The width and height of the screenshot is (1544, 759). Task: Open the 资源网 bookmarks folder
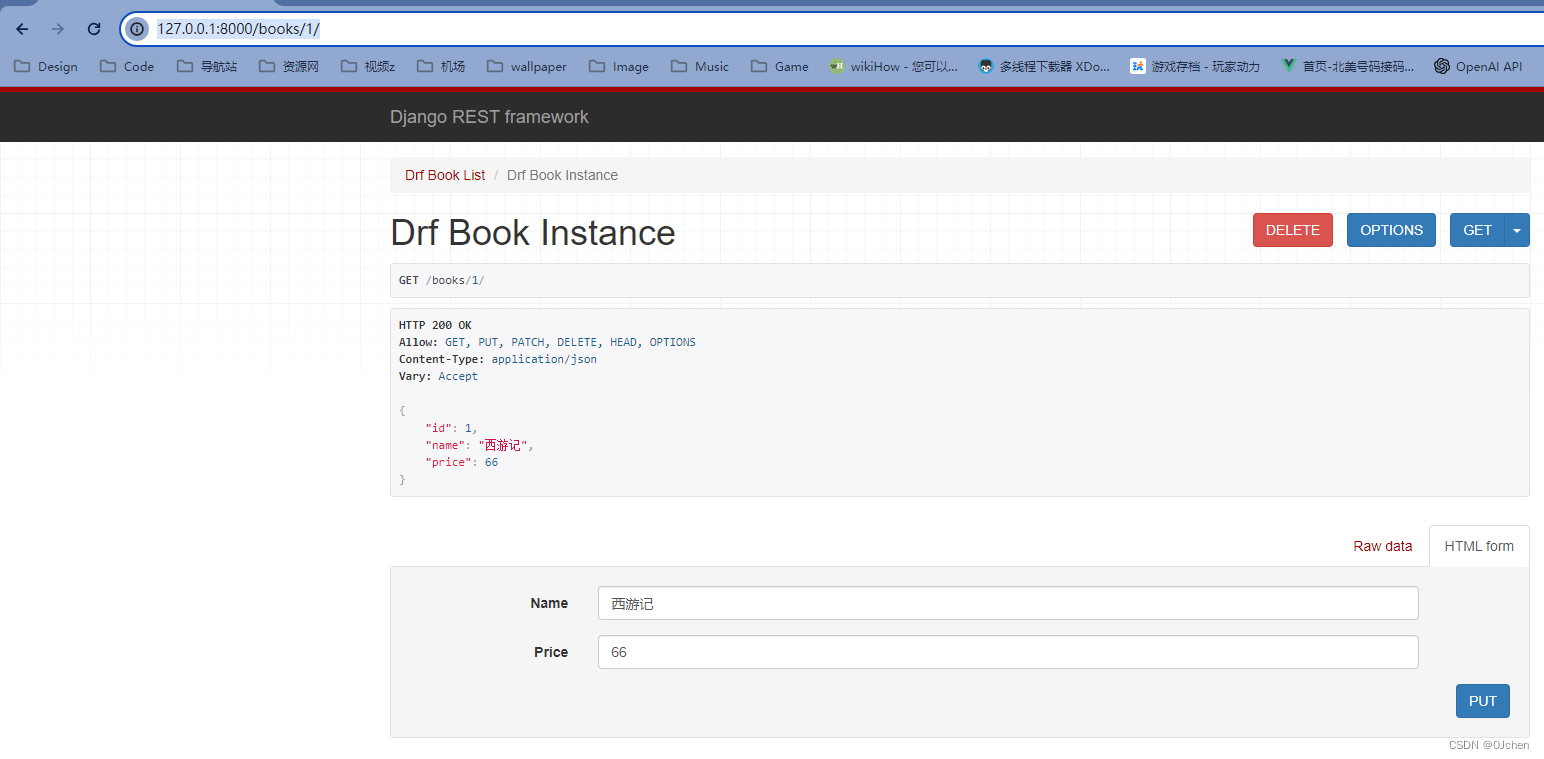click(x=289, y=66)
